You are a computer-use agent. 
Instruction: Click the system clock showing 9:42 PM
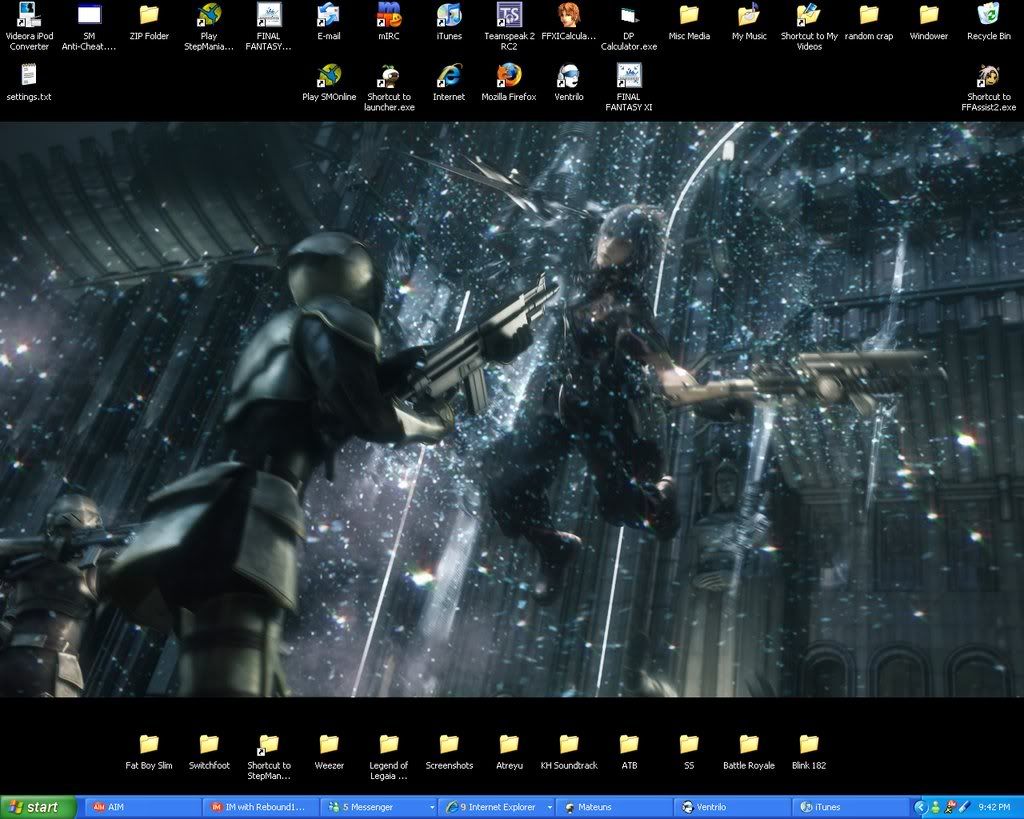(x=996, y=807)
